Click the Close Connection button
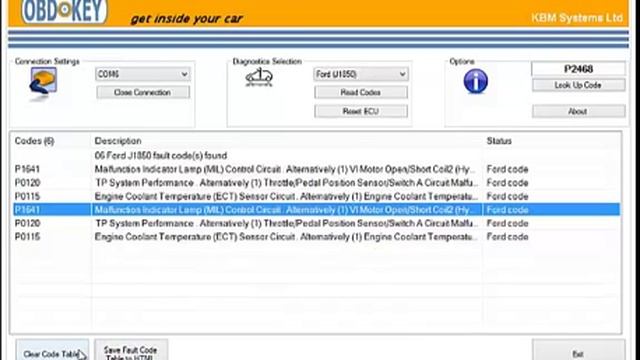 (143, 93)
